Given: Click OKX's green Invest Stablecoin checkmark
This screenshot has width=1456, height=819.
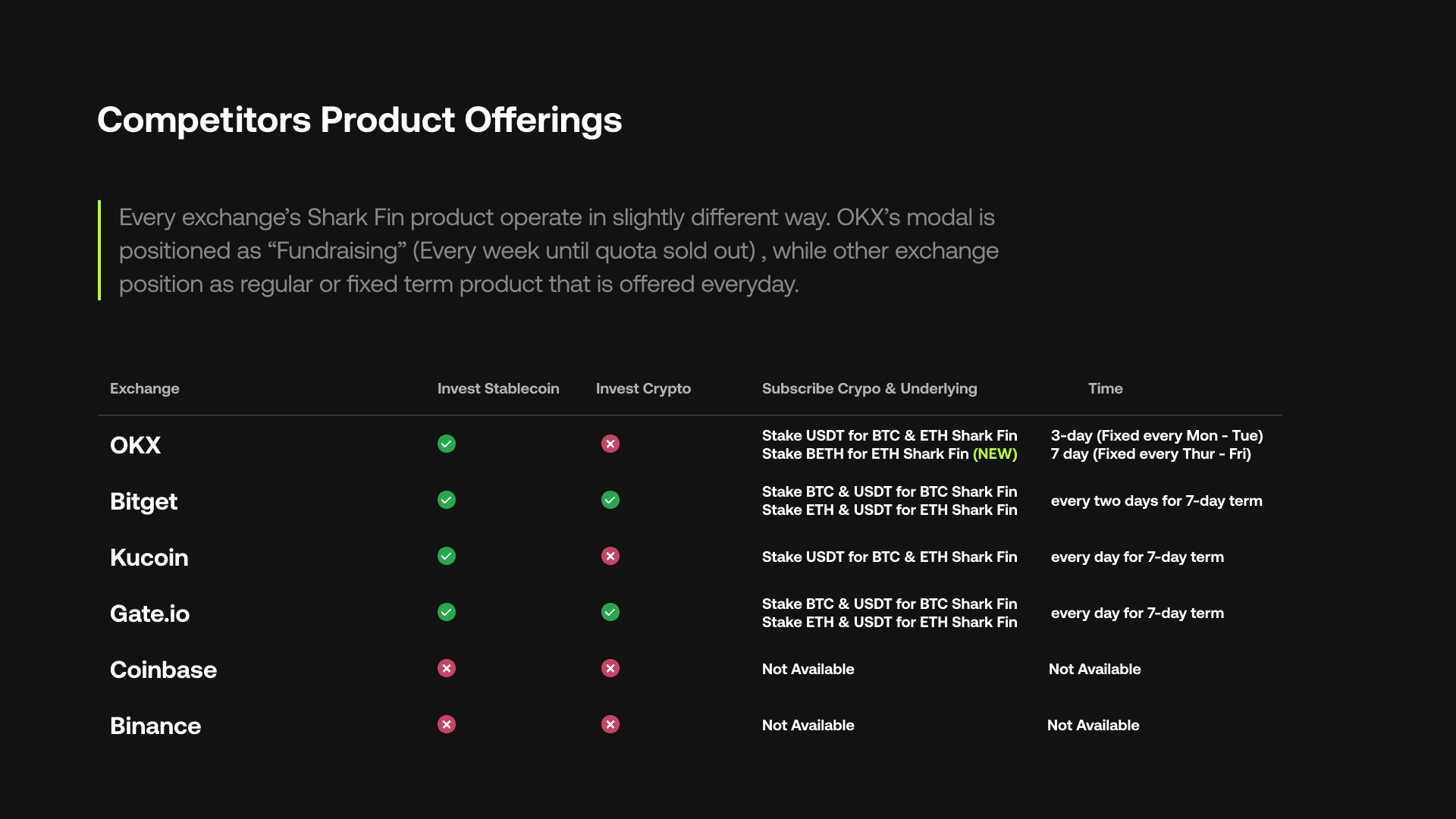Looking at the screenshot, I should pyautogui.click(x=447, y=444).
